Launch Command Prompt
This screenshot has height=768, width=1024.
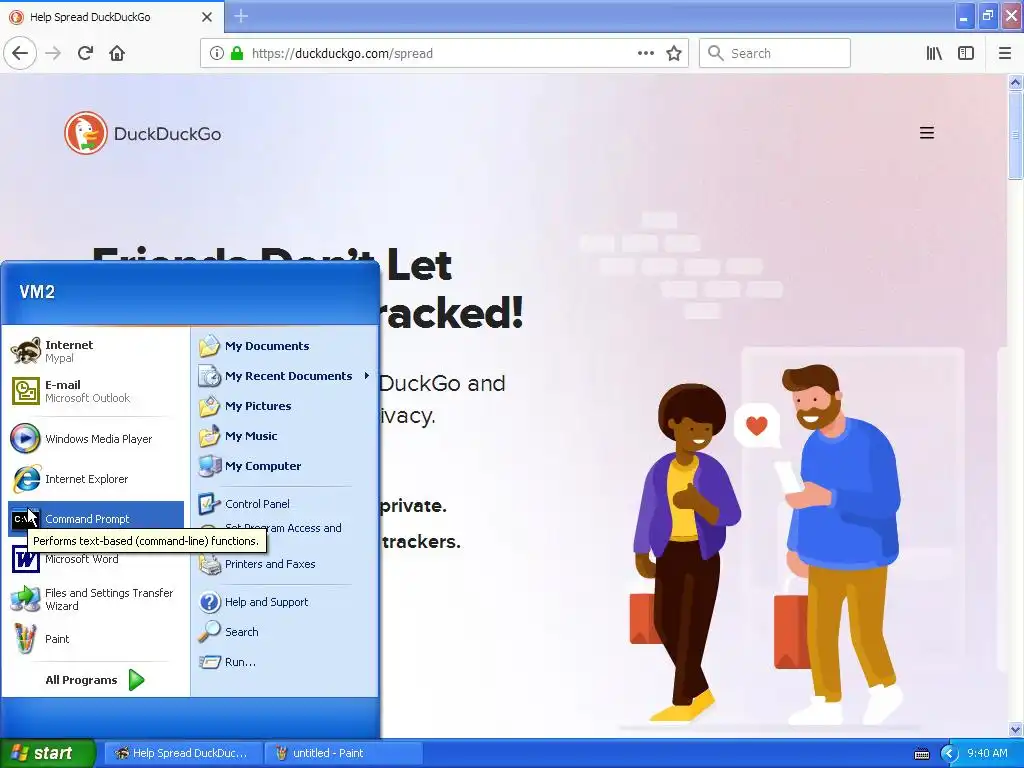point(96,519)
